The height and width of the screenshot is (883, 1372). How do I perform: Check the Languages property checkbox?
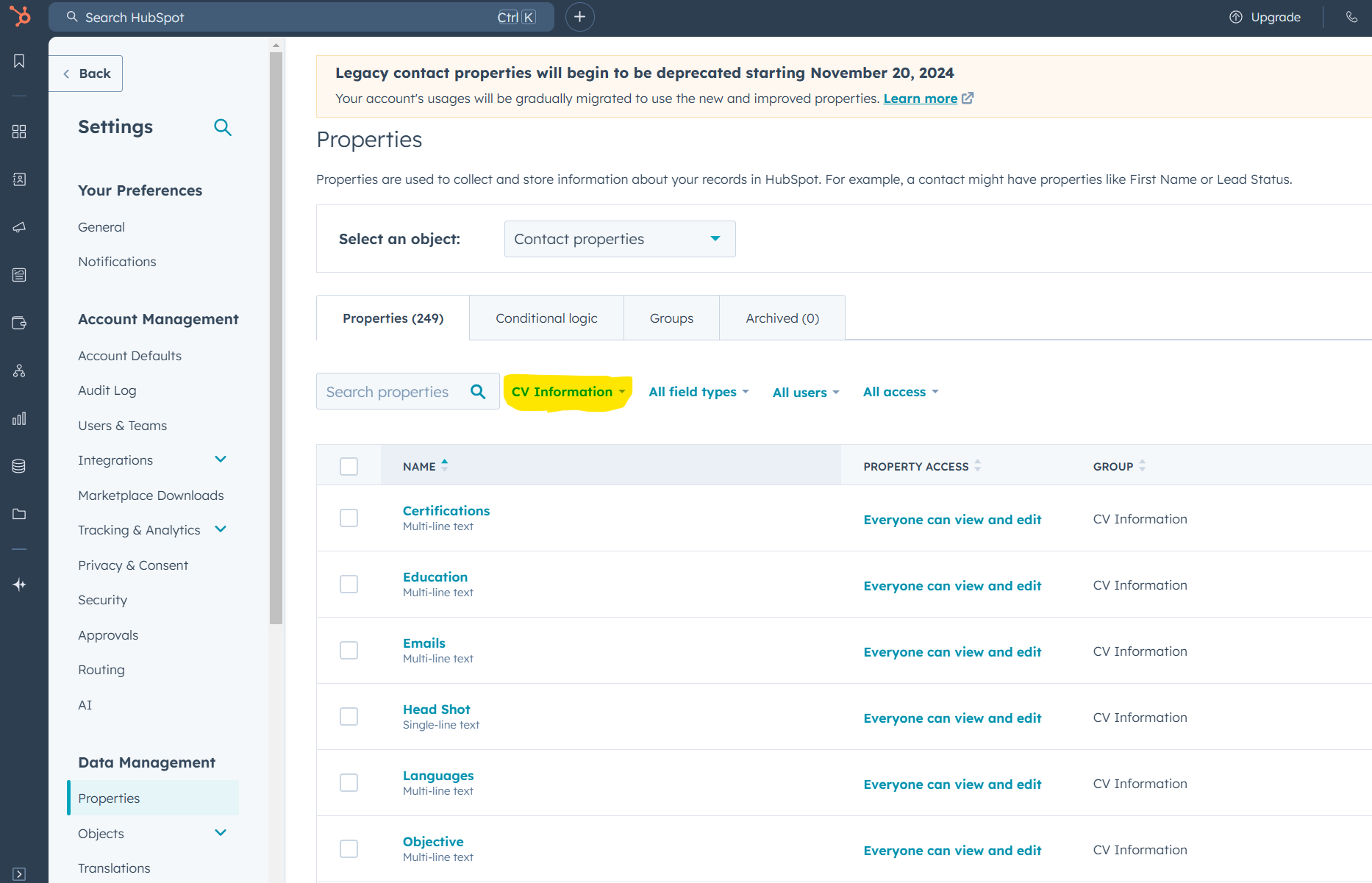click(349, 782)
